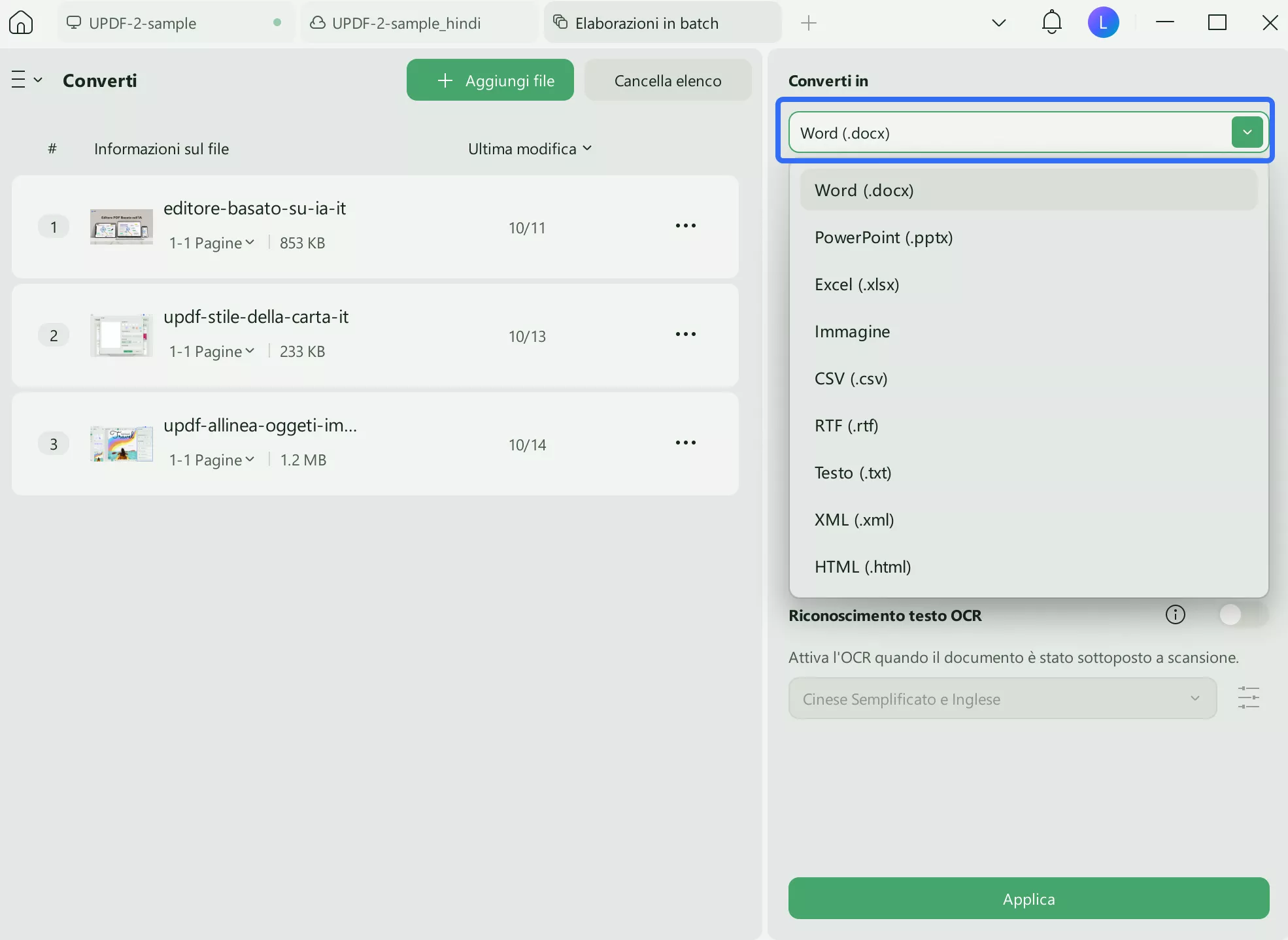Collapse the Word (.docx) format dropdown

[x=1247, y=133]
